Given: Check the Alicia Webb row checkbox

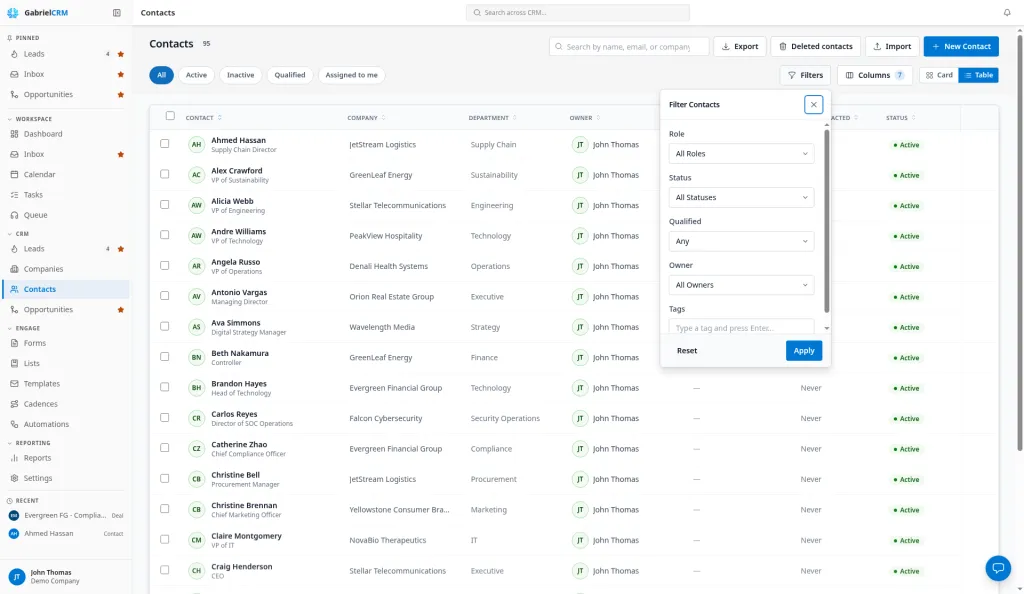Looking at the screenshot, I should click(x=165, y=204).
